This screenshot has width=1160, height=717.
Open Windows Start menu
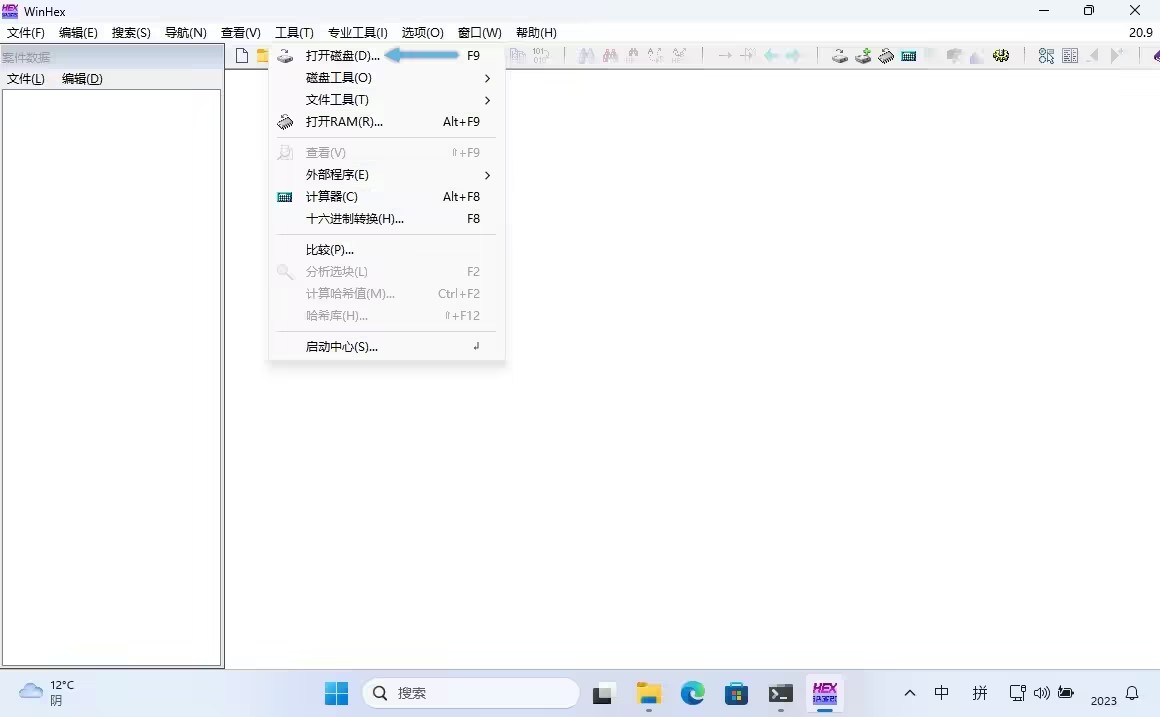[336, 693]
